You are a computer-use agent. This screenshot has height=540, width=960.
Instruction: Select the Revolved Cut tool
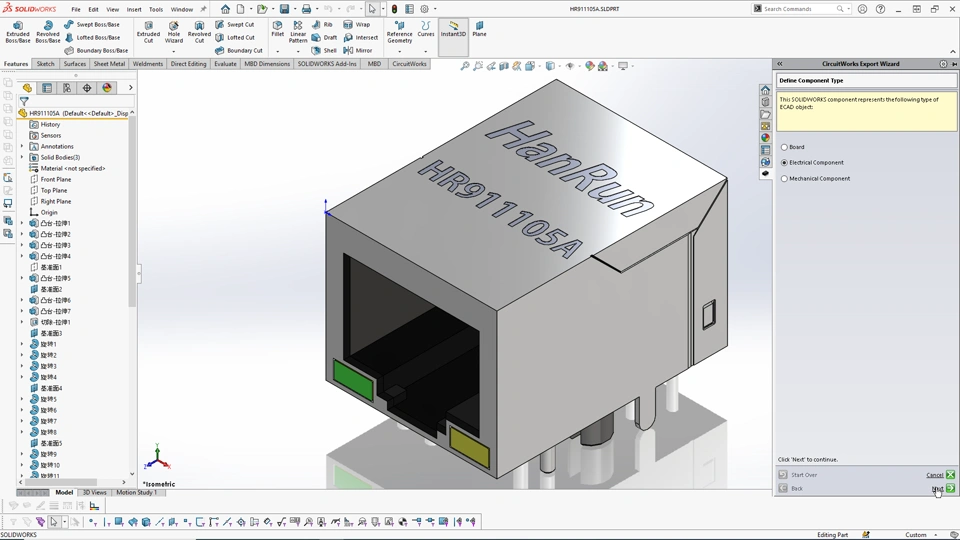(199, 32)
